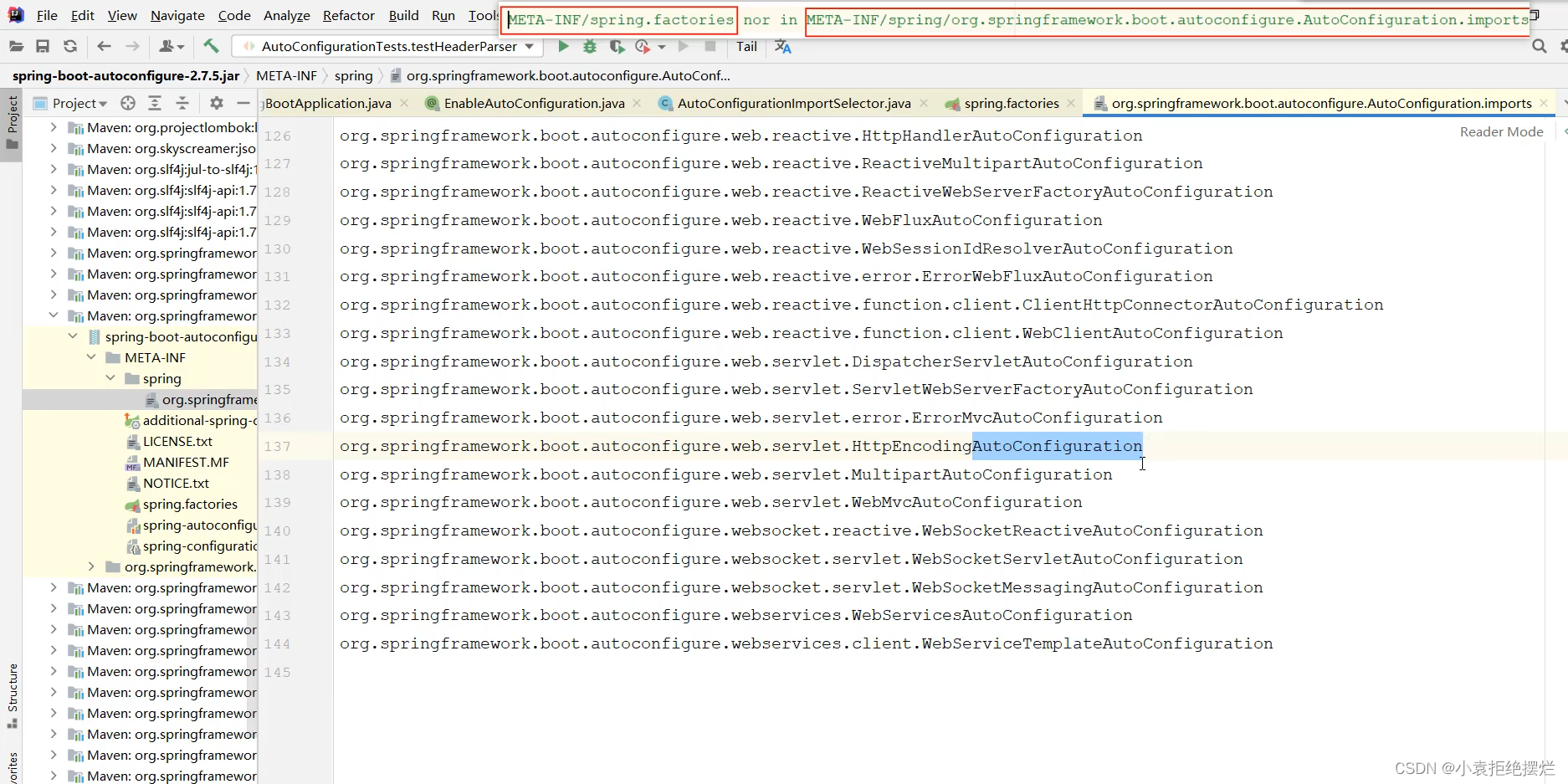Open the translate icon in the toolbar
This screenshot has height=784, width=1568.
[783, 47]
